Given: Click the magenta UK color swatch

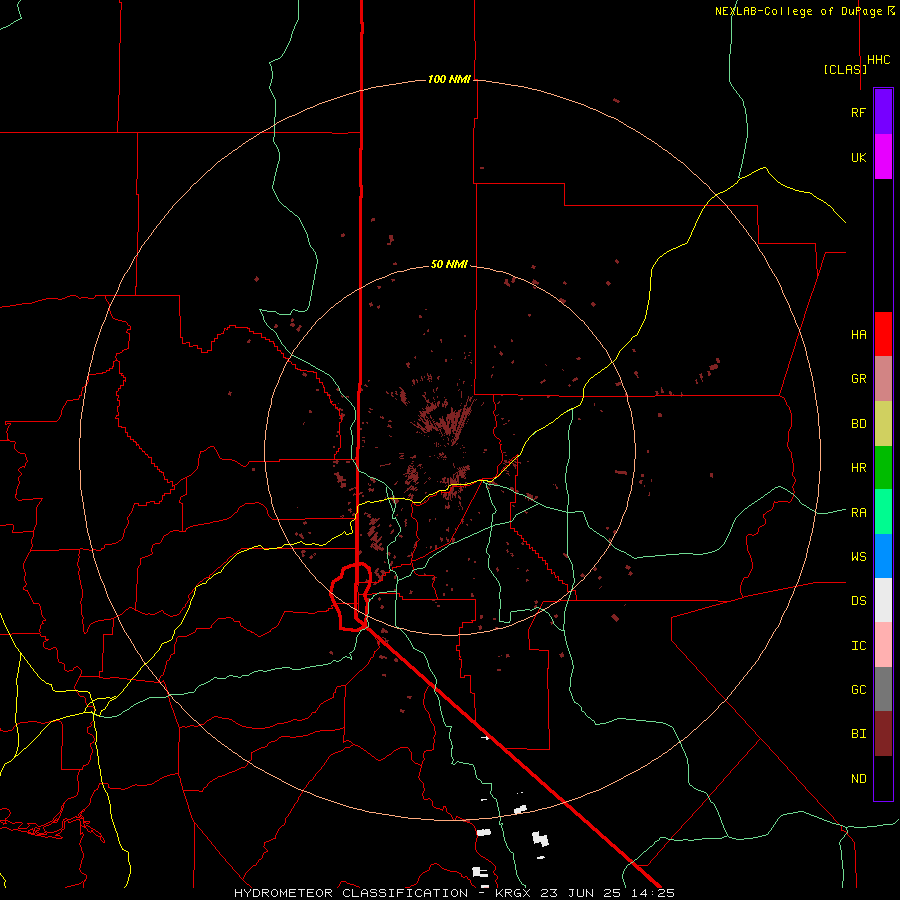Looking at the screenshot, I should click(x=883, y=157).
